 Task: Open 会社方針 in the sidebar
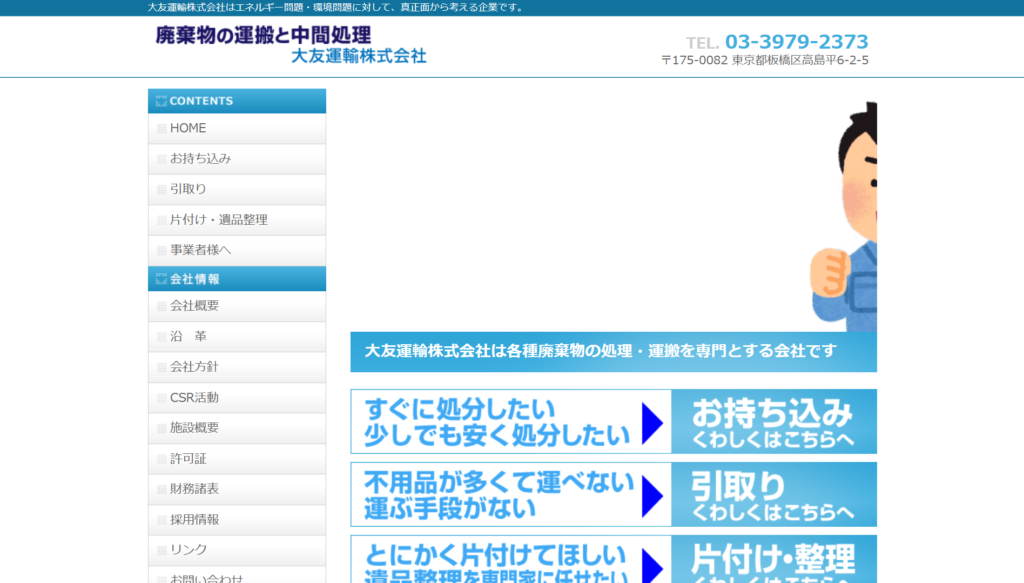[x=194, y=367]
